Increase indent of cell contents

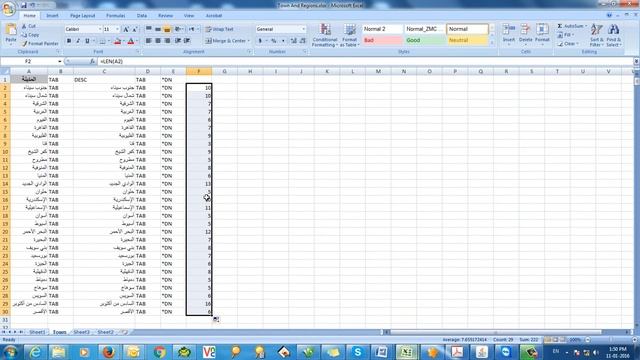tap(187, 41)
